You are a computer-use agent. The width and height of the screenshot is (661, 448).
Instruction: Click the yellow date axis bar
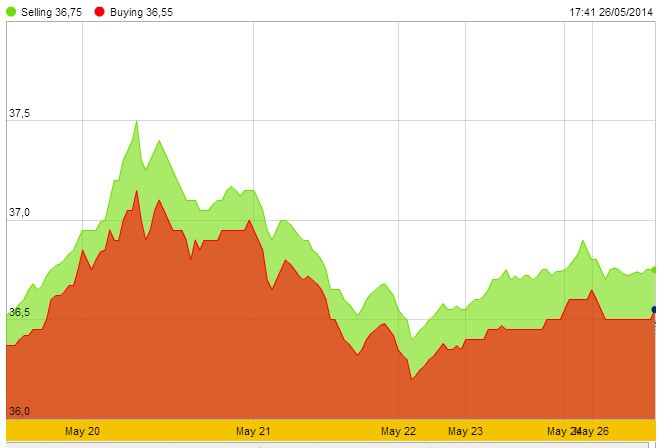tap(330, 431)
